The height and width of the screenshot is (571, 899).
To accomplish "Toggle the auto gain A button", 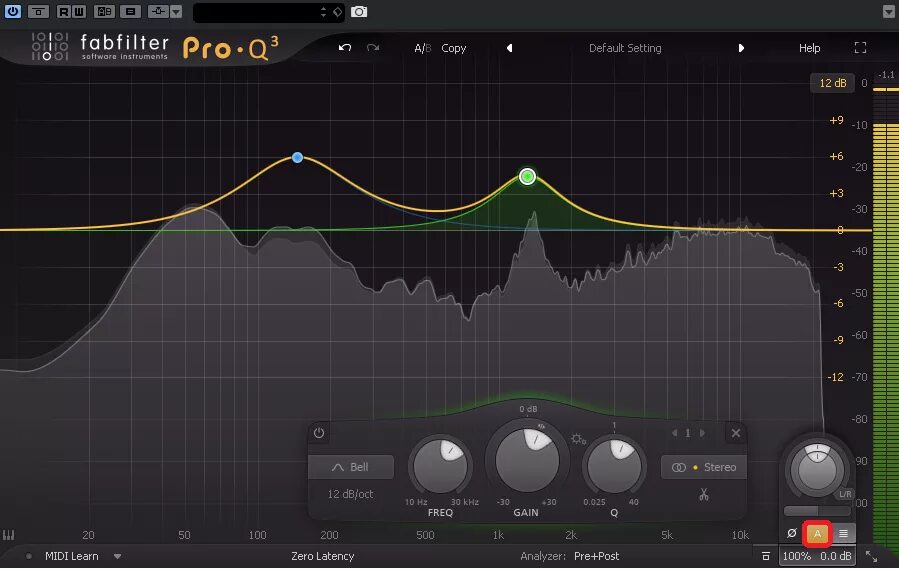I will (x=817, y=534).
